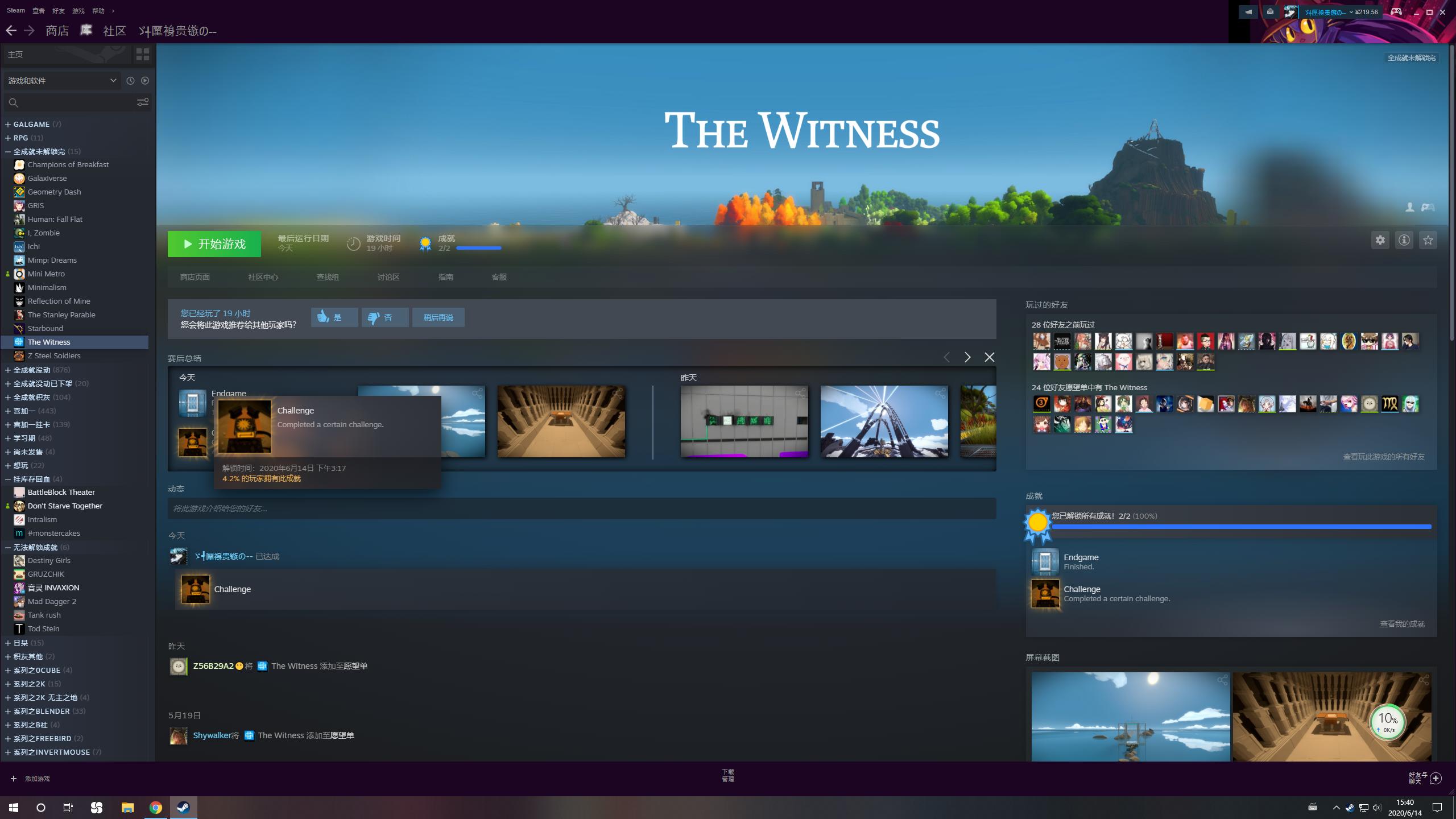Screen dimensions: 1456x819
Task: Close the post-game summary panel
Action: click(990, 357)
